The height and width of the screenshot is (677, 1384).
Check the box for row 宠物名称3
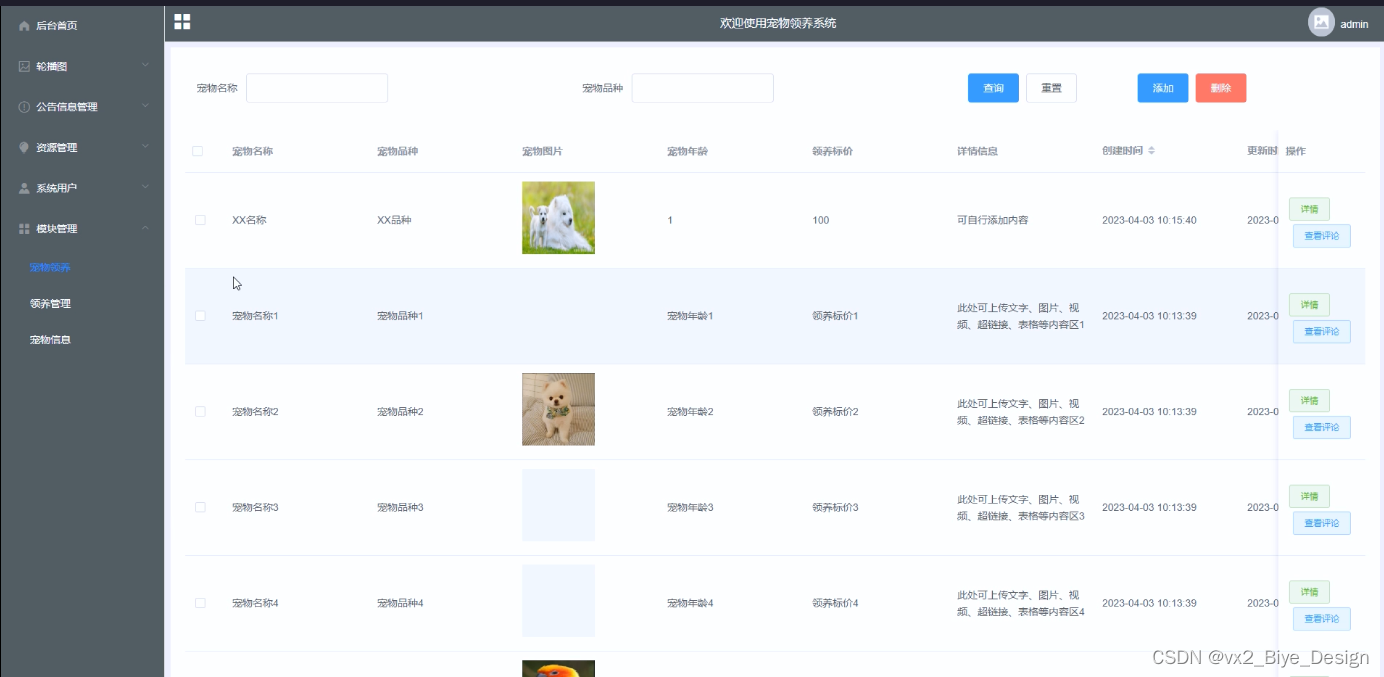coord(200,508)
